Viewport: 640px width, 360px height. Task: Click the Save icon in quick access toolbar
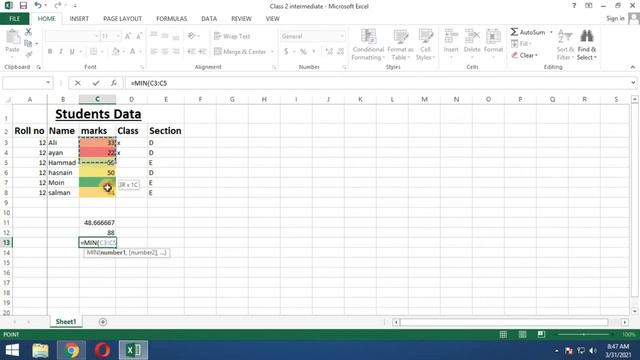[x=23, y=5]
